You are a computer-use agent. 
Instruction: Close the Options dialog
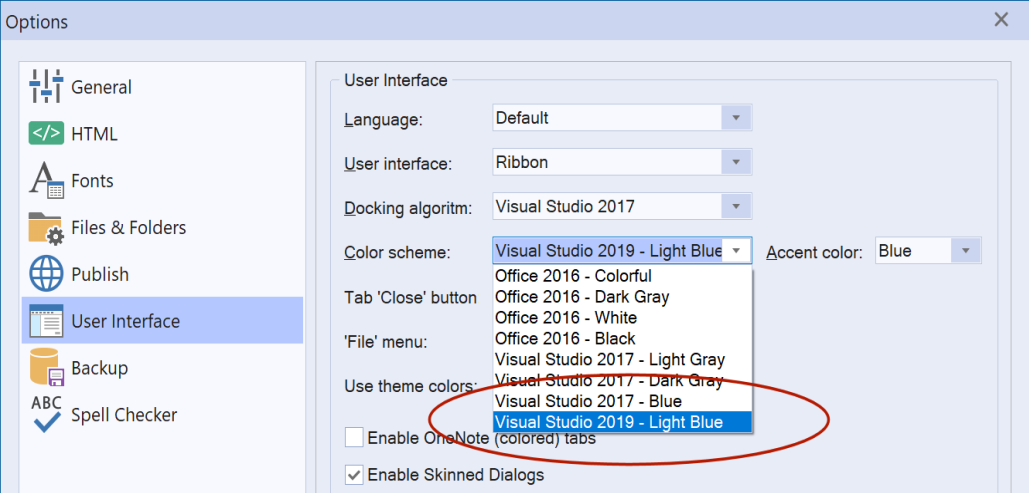[1001, 20]
